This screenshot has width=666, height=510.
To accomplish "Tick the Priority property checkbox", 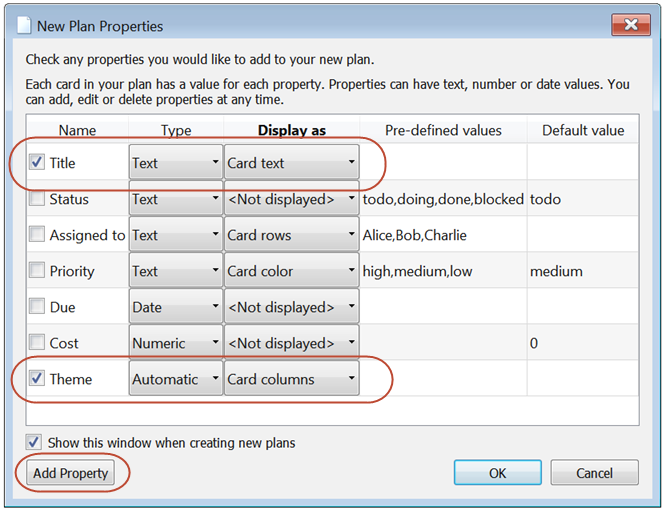I will point(37,271).
